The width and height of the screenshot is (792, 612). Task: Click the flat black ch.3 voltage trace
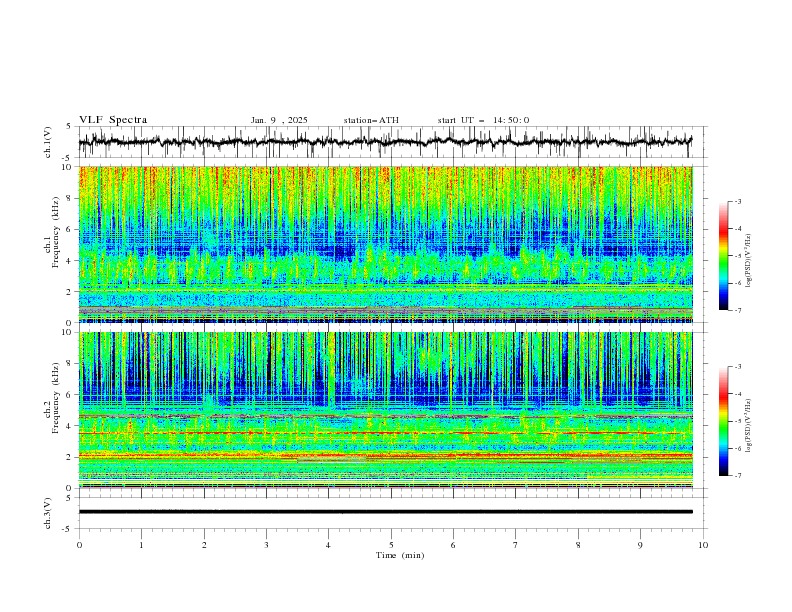click(x=385, y=512)
